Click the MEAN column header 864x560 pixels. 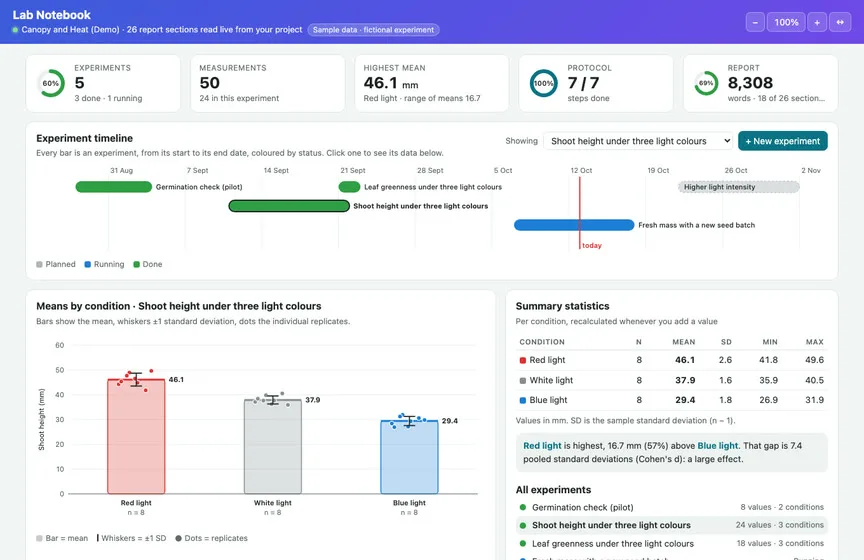click(683, 342)
